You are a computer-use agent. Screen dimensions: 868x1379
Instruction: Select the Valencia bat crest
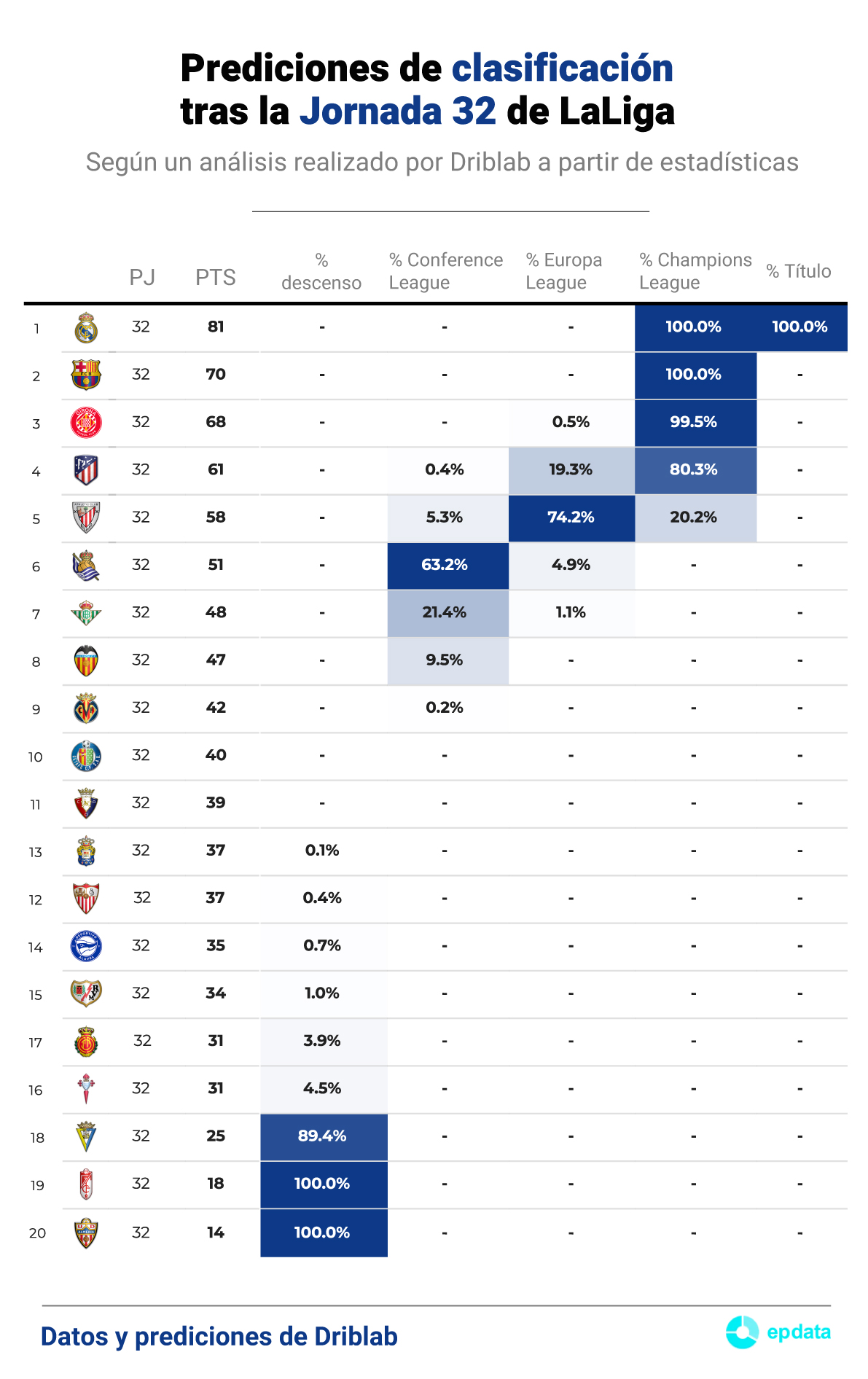86,661
